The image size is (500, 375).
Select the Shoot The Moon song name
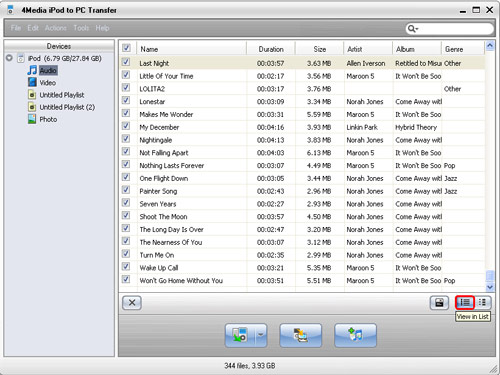click(x=163, y=217)
